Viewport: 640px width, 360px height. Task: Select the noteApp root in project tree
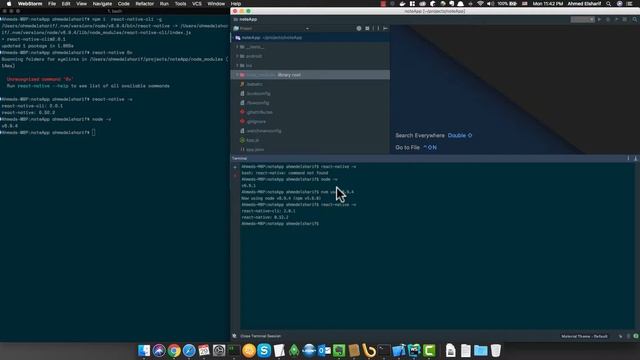tap(311, 38)
